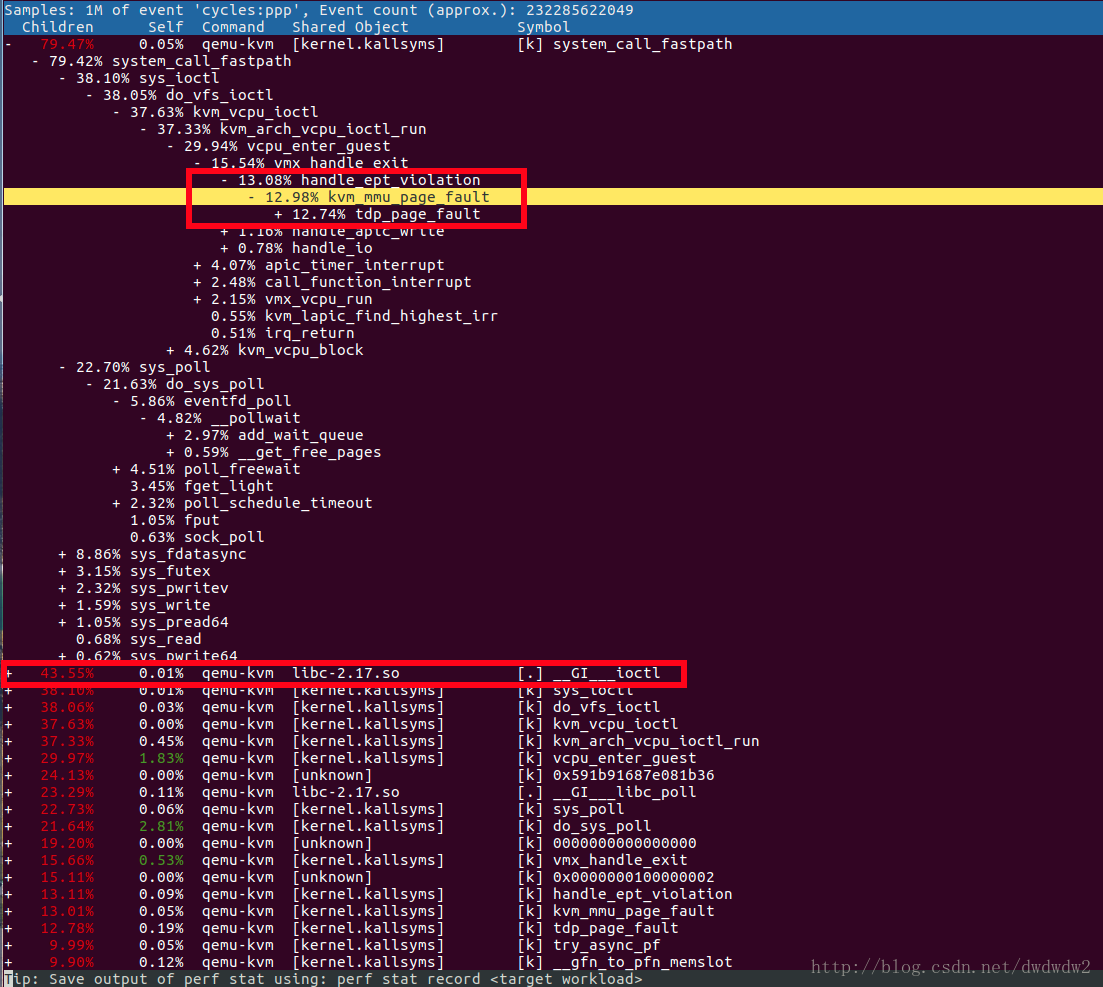
Task: Click the Children column header
Action: [x=57, y=27]
